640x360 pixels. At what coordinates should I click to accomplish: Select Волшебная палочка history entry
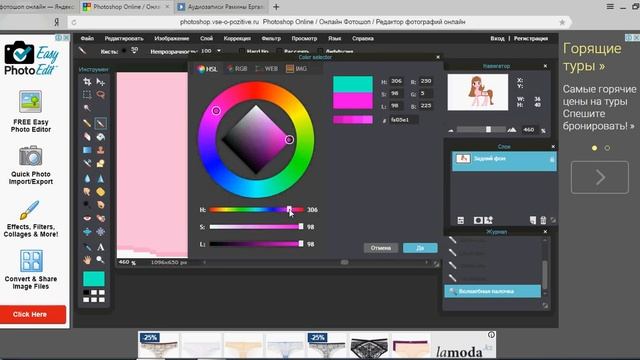(x=493, y=291)
